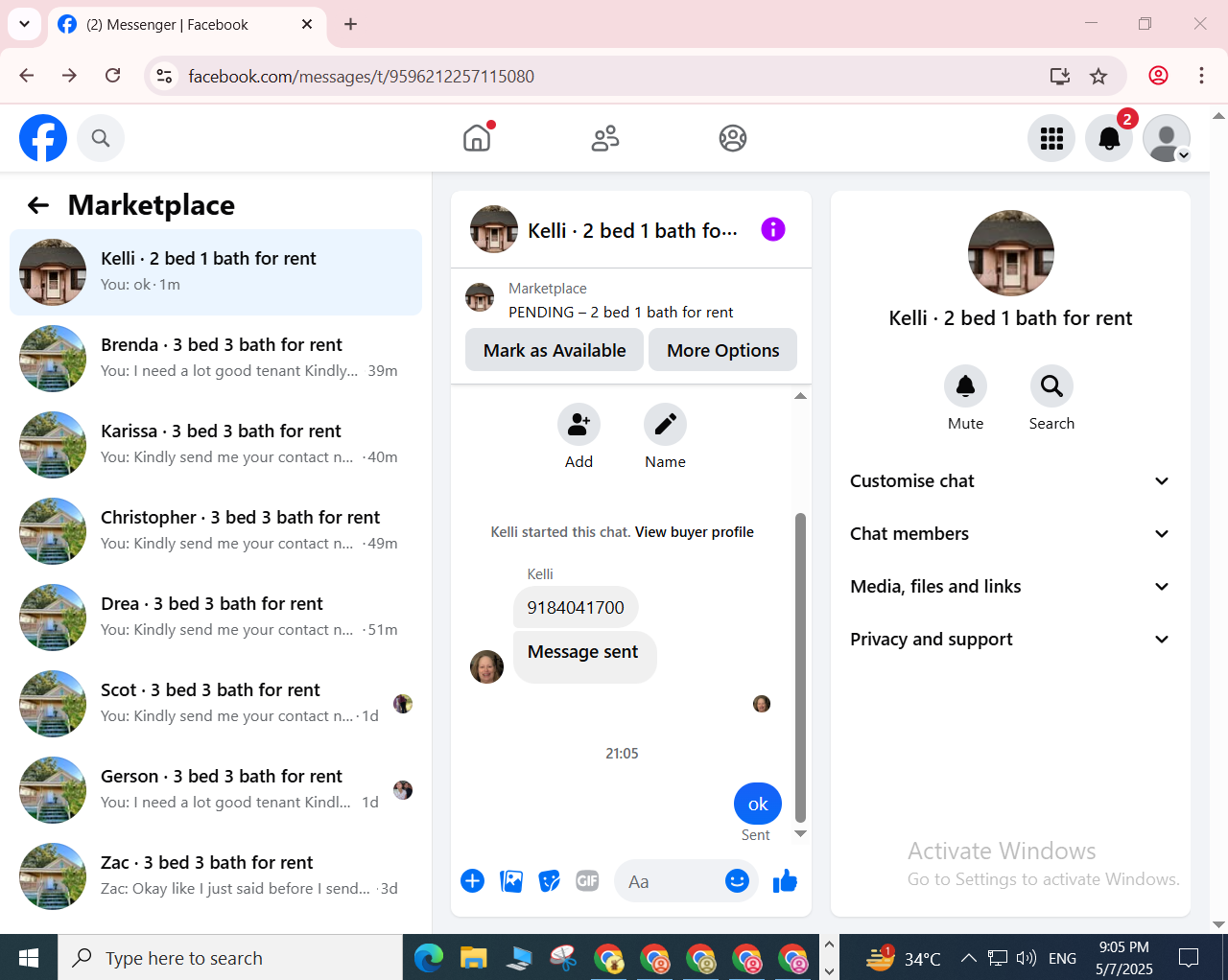Click sender's avatar beside Message sent bubble
Screen dimensions: 1228x980
click(486, 666)
